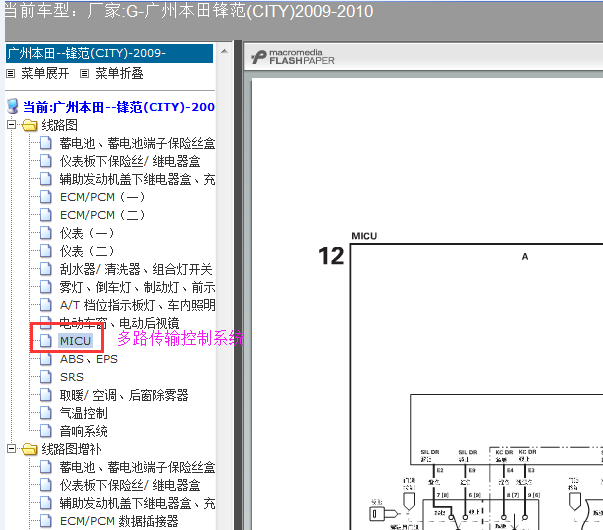Image resolution: width=603 pixels, height=530 pixels.
Task: Click the page icon beside SRS
Action: click(46, 377)
